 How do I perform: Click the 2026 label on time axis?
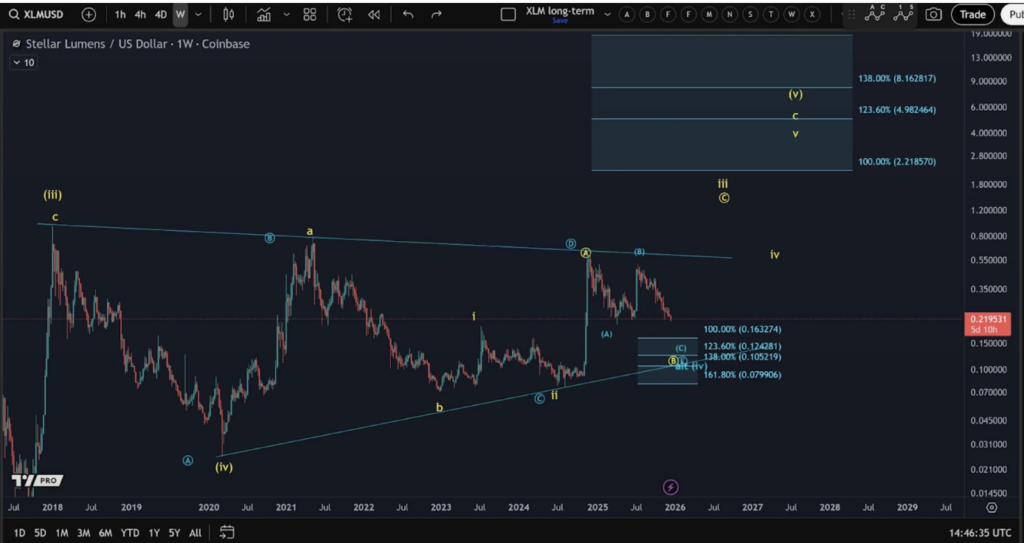(675, 507)
